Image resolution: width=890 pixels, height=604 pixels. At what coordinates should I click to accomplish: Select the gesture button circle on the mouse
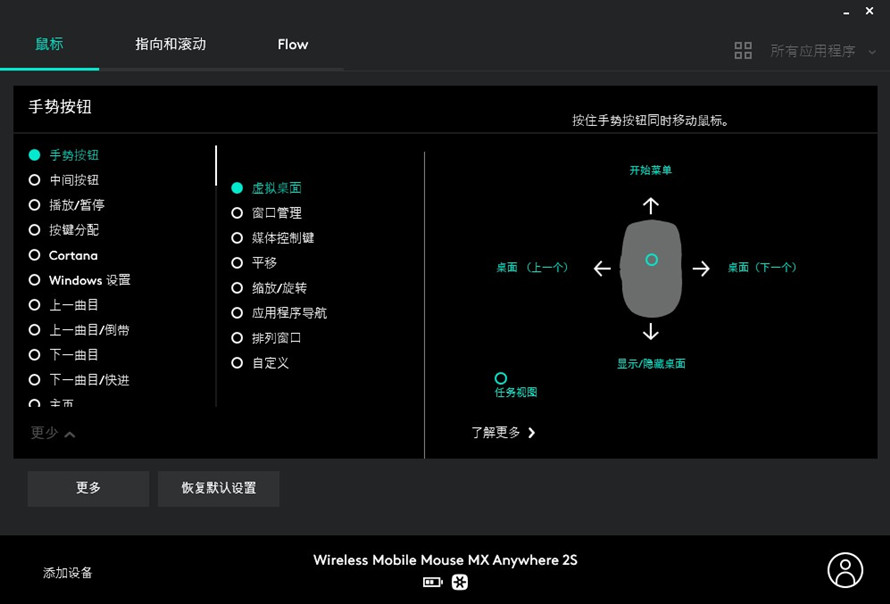point(651,259)
